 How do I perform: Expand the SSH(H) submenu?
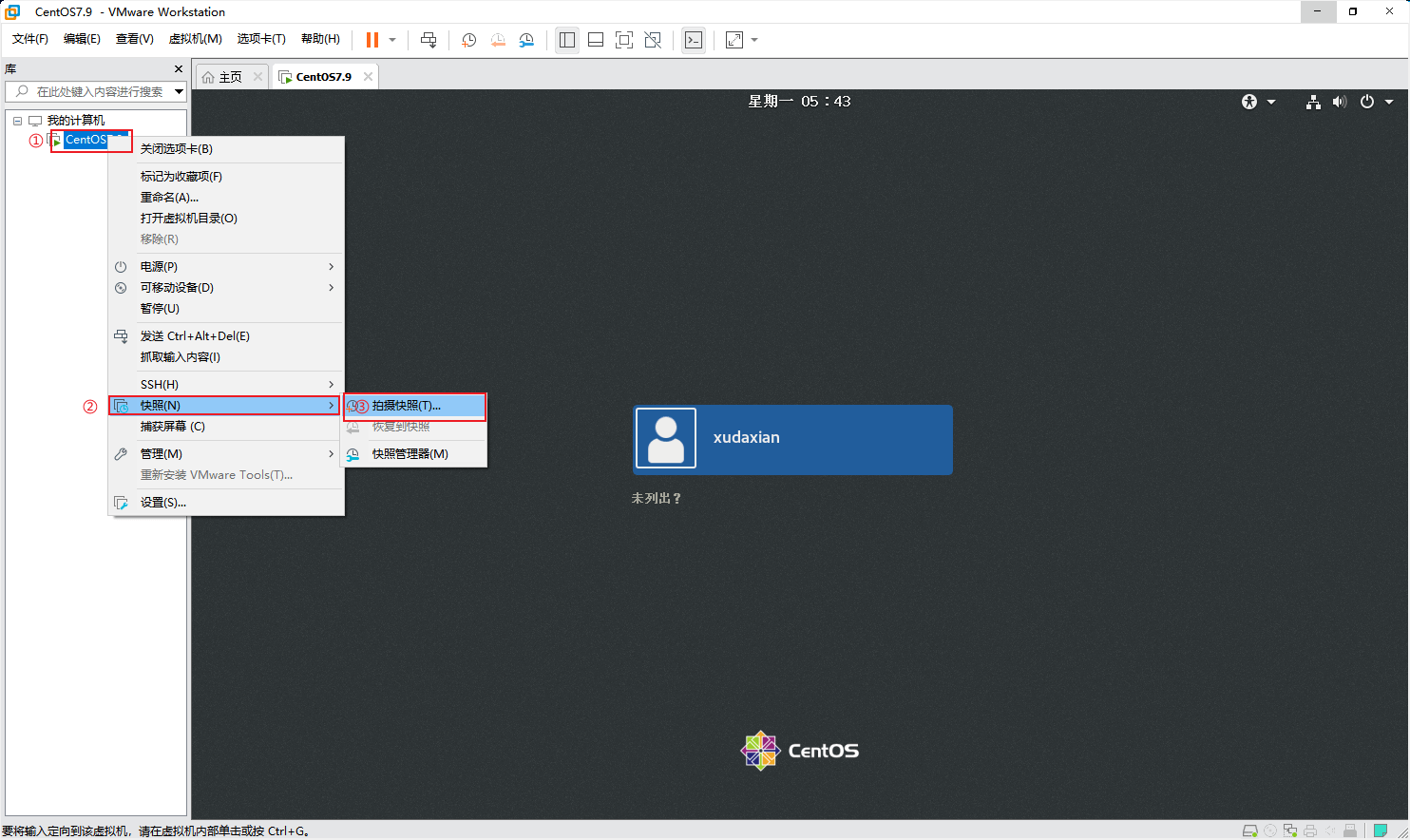tap(226, 385)
